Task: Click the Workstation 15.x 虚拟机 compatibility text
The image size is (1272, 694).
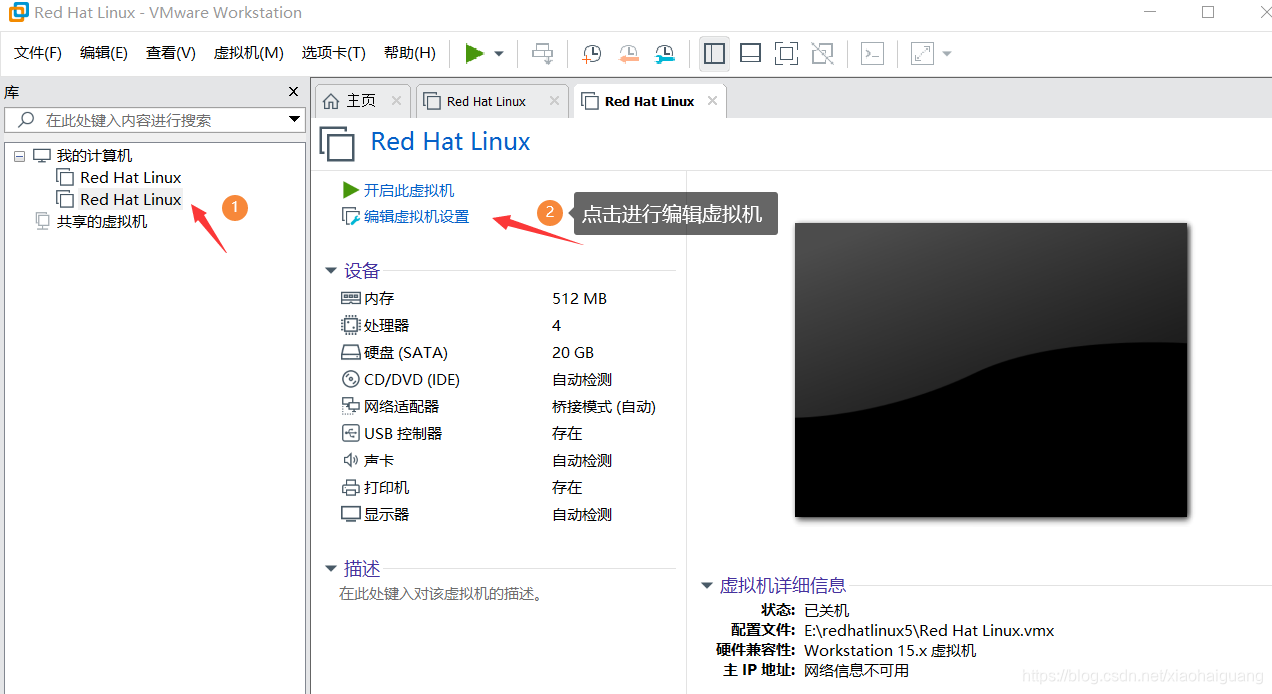Action: pyautogui.click(x=890, y=650)
